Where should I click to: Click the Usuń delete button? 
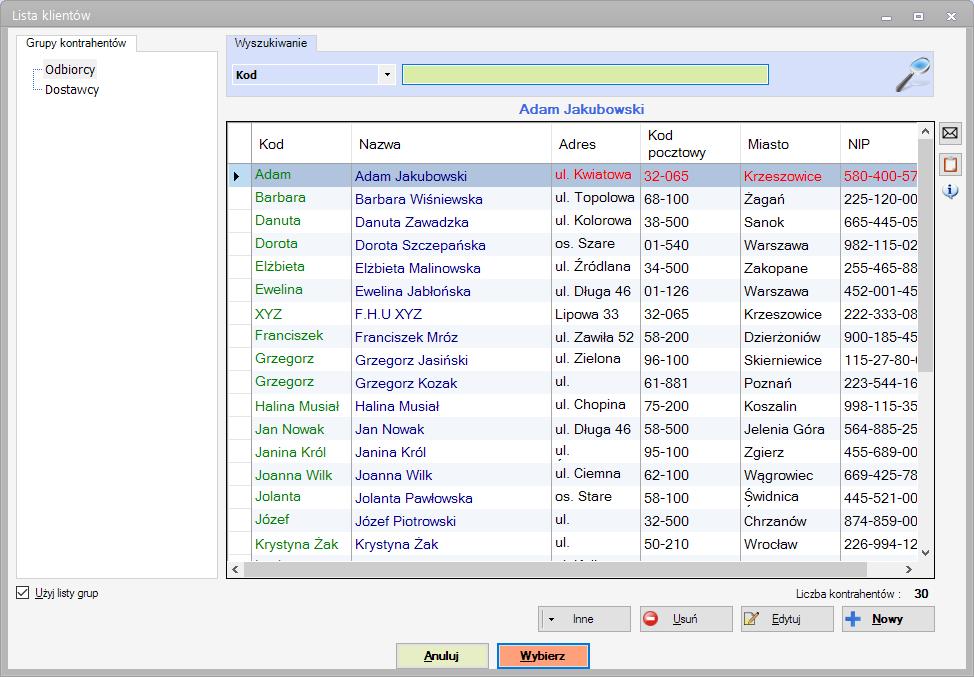[686, 619]
